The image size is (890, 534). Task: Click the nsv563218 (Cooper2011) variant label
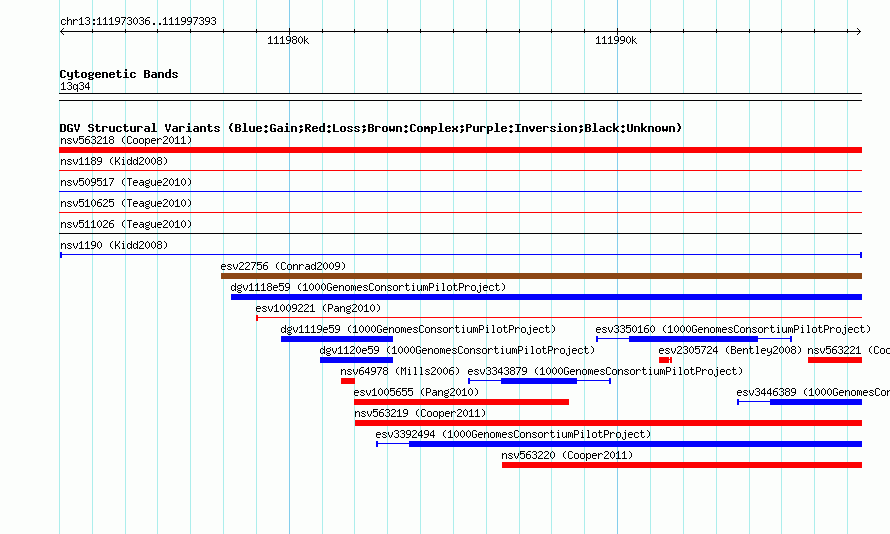tap(126, 140)
